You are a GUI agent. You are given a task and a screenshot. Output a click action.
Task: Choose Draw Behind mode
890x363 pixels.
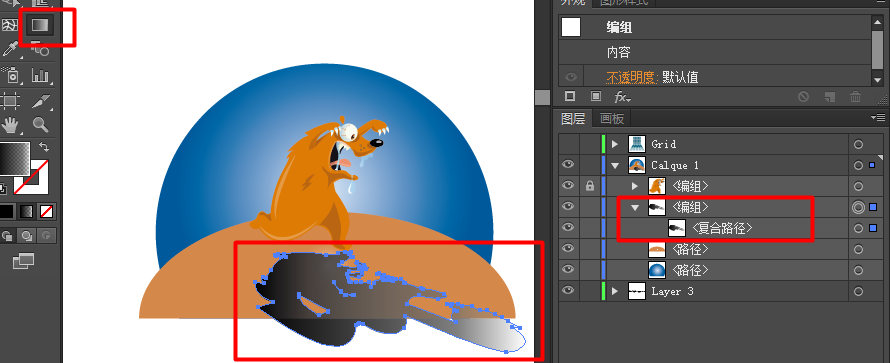click(26, 235)
